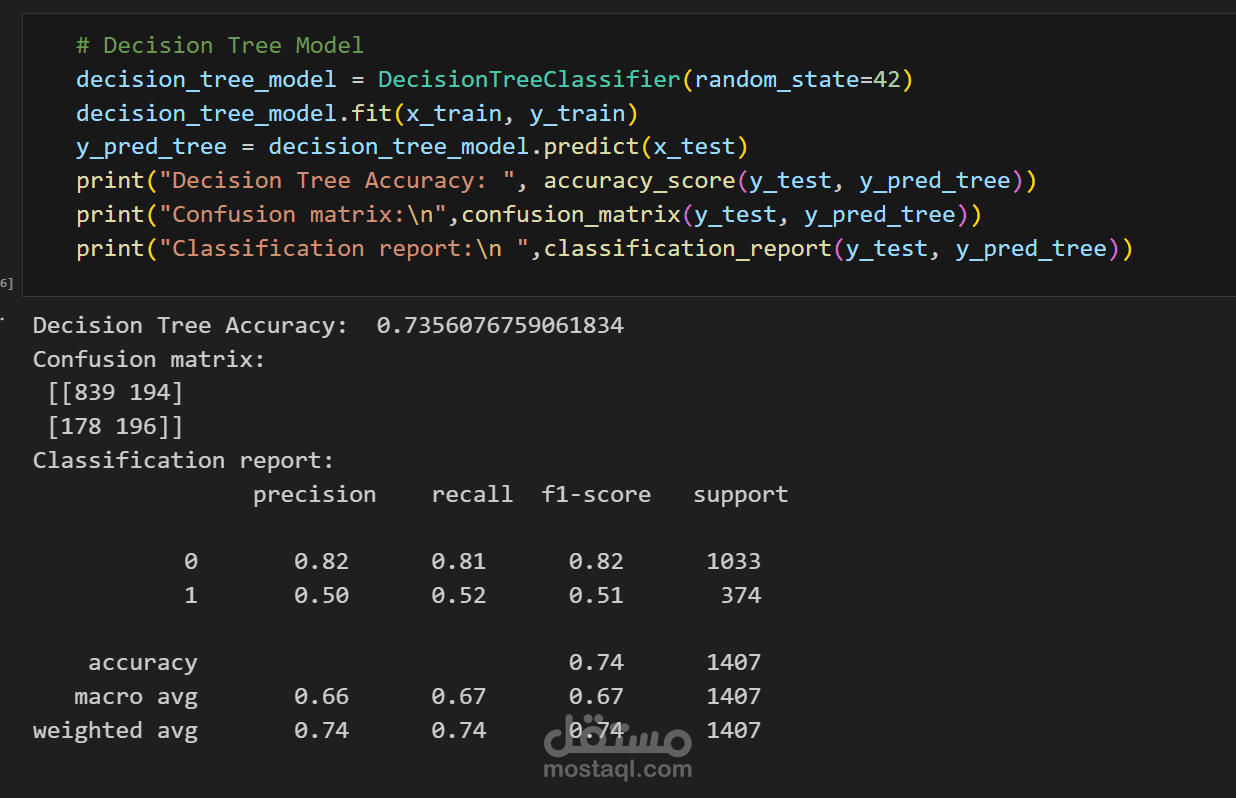The height and width of the screenshot is (798, 1236).
Task: Click the predict method call in code
Action: [x=591, y=147]
